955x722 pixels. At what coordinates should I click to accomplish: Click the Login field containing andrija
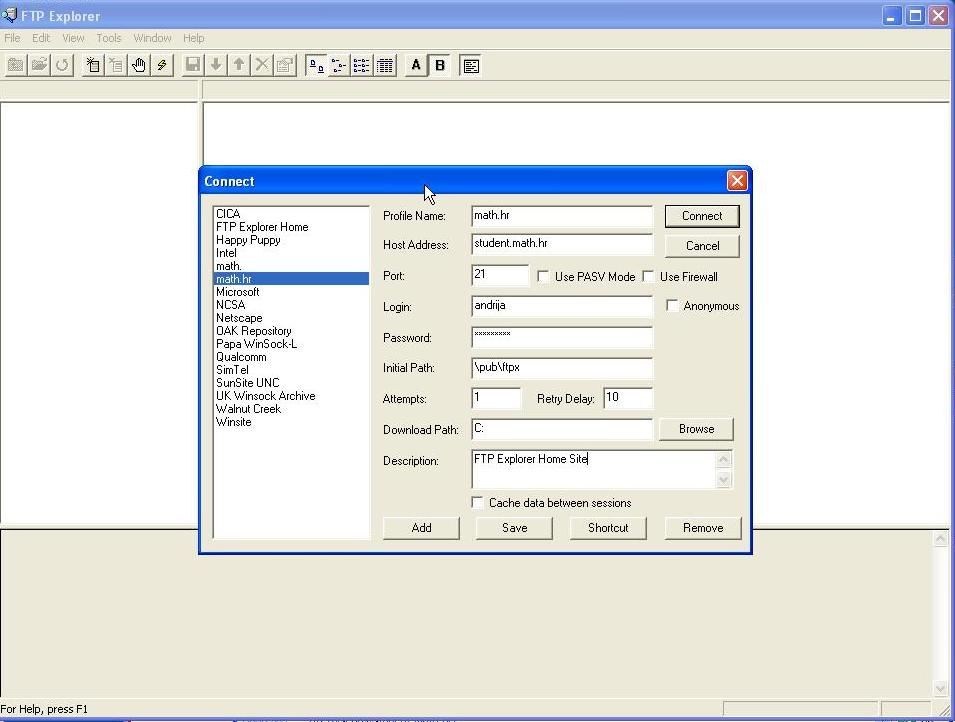pos(562,306)
